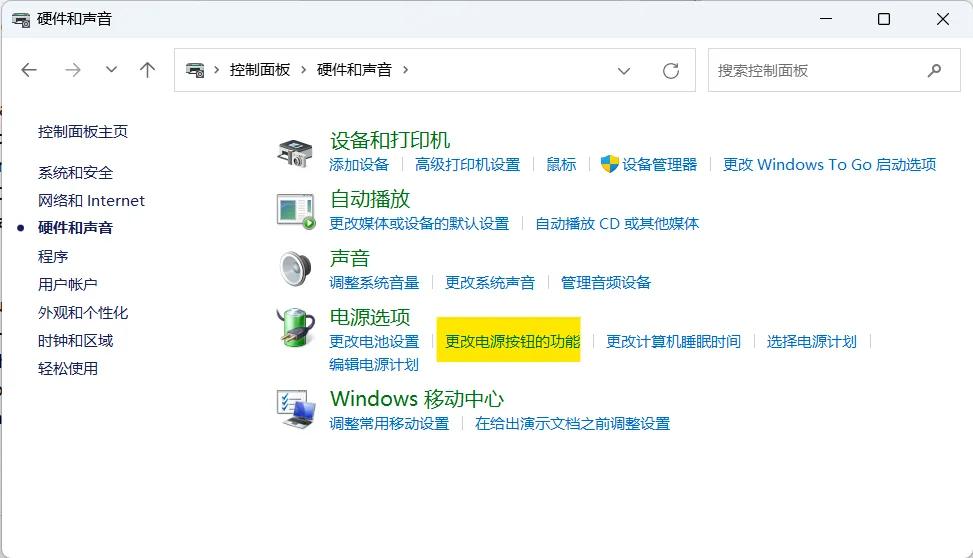Click the Power Options battery icon
Viewport: 973px width, 558px height.
tap(296, 327)
